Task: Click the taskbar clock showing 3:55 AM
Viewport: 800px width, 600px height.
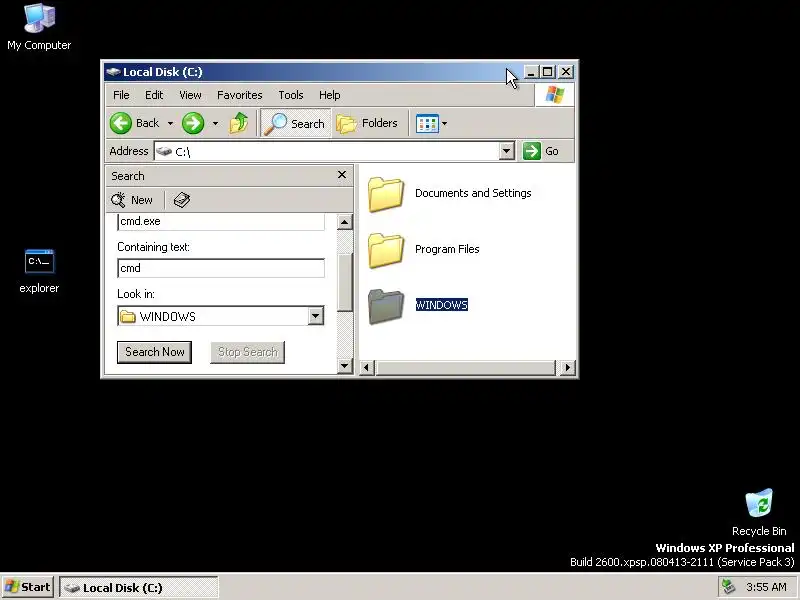Action: 766,587
